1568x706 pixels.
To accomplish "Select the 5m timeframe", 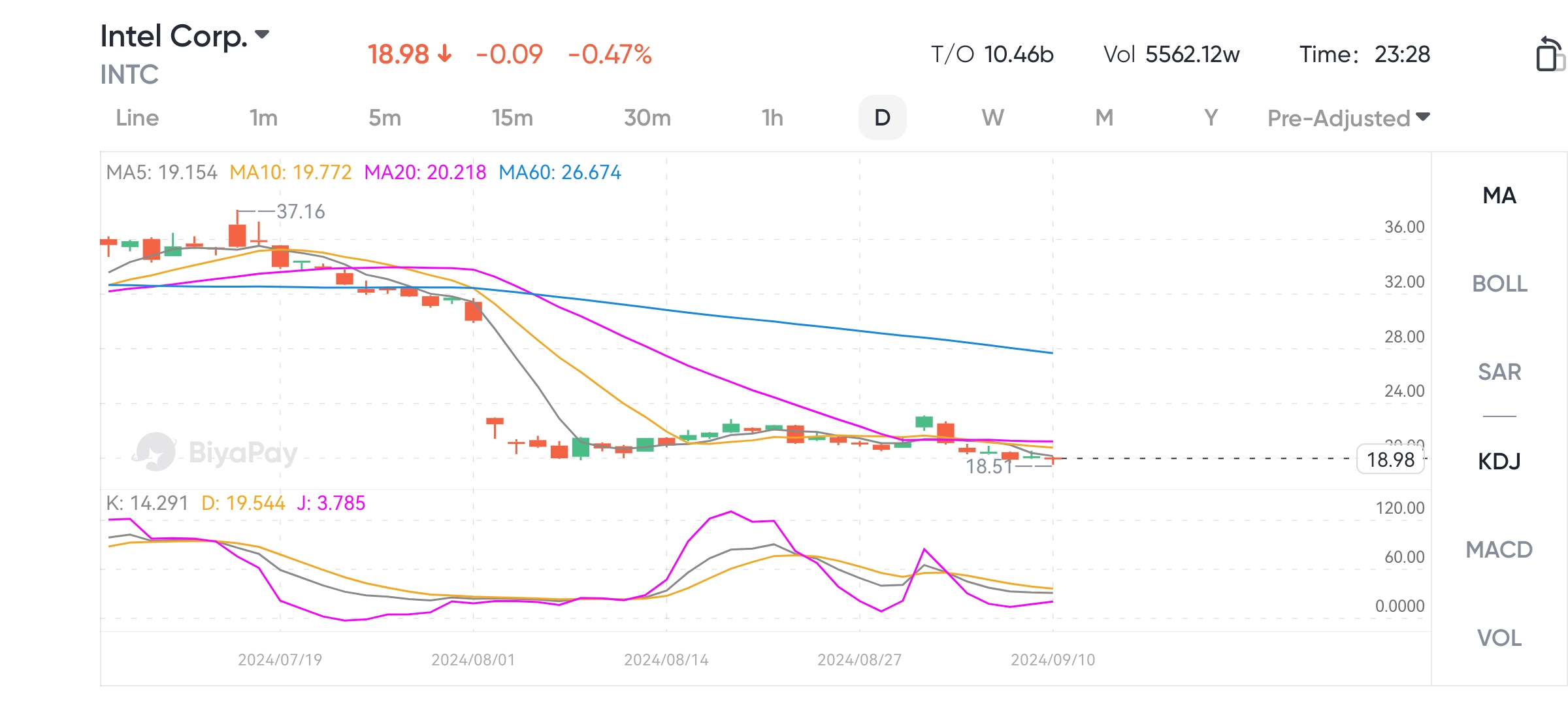I will pos(385,118).
